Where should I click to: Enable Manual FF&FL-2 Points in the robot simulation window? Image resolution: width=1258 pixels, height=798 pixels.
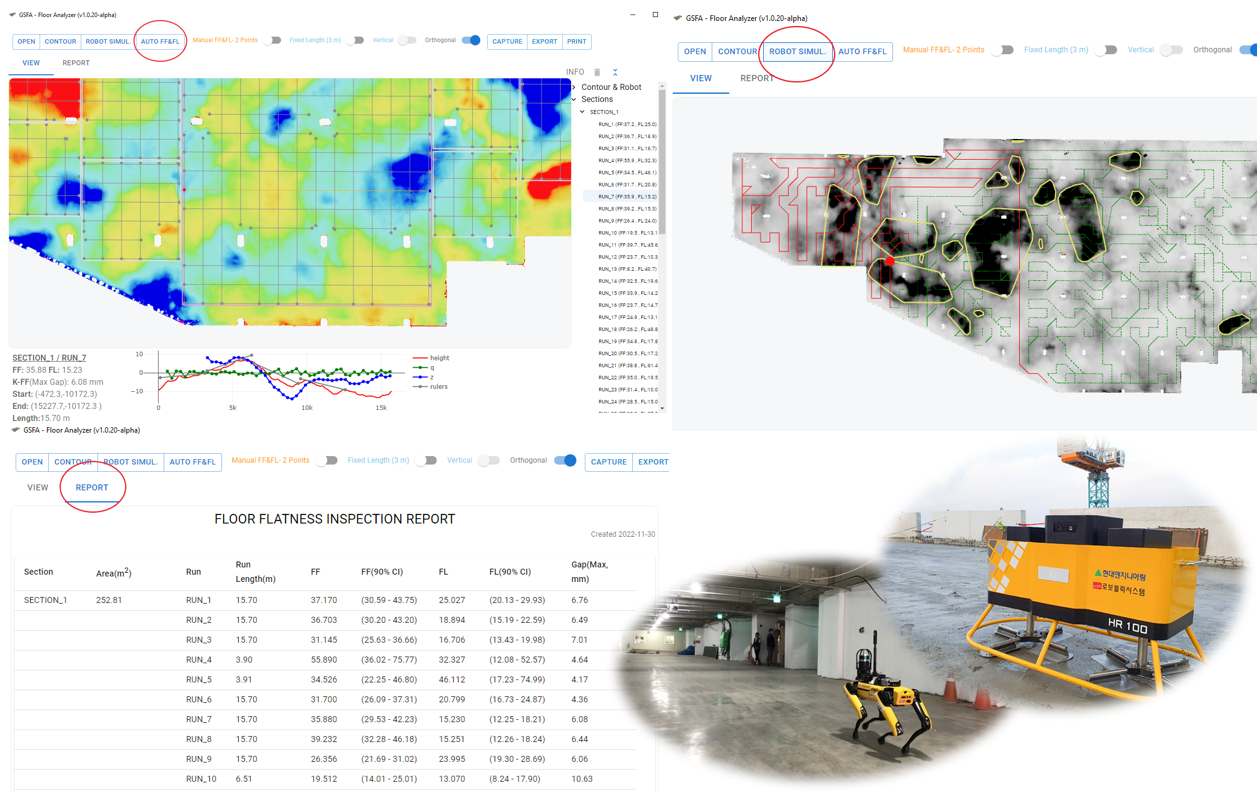[1002, 50]
